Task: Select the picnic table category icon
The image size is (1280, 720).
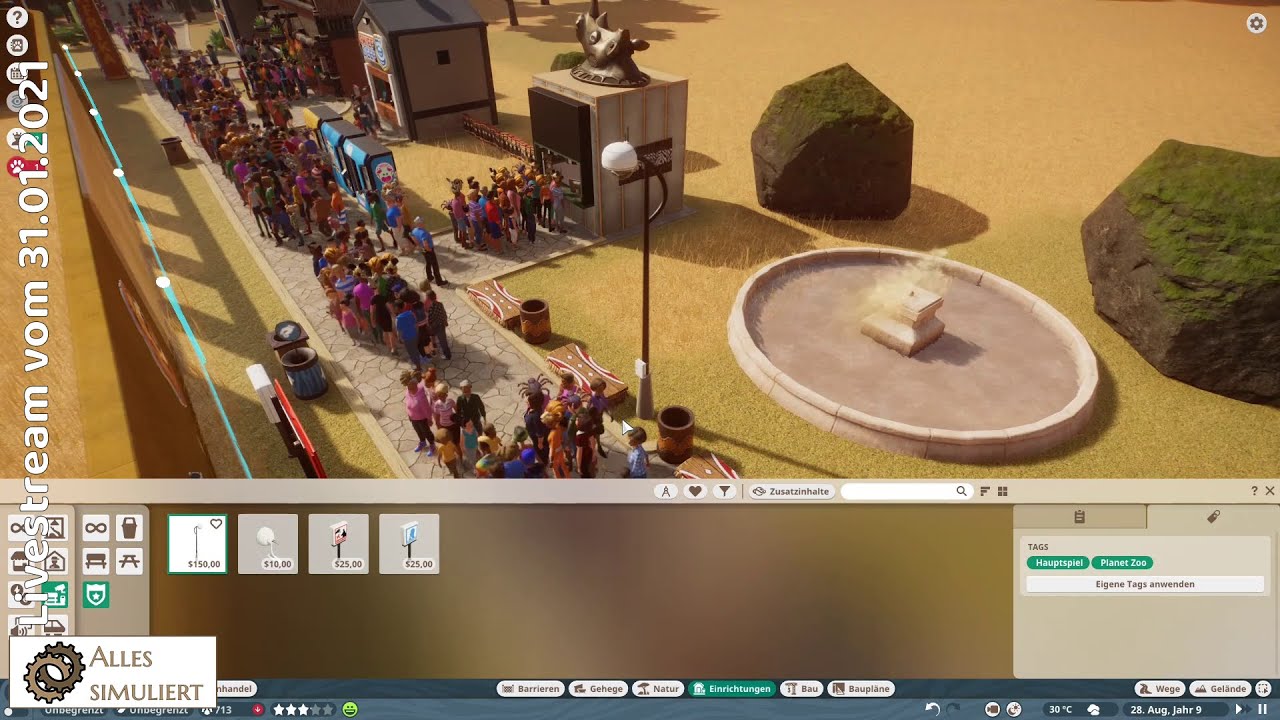Action: point(129,561)
